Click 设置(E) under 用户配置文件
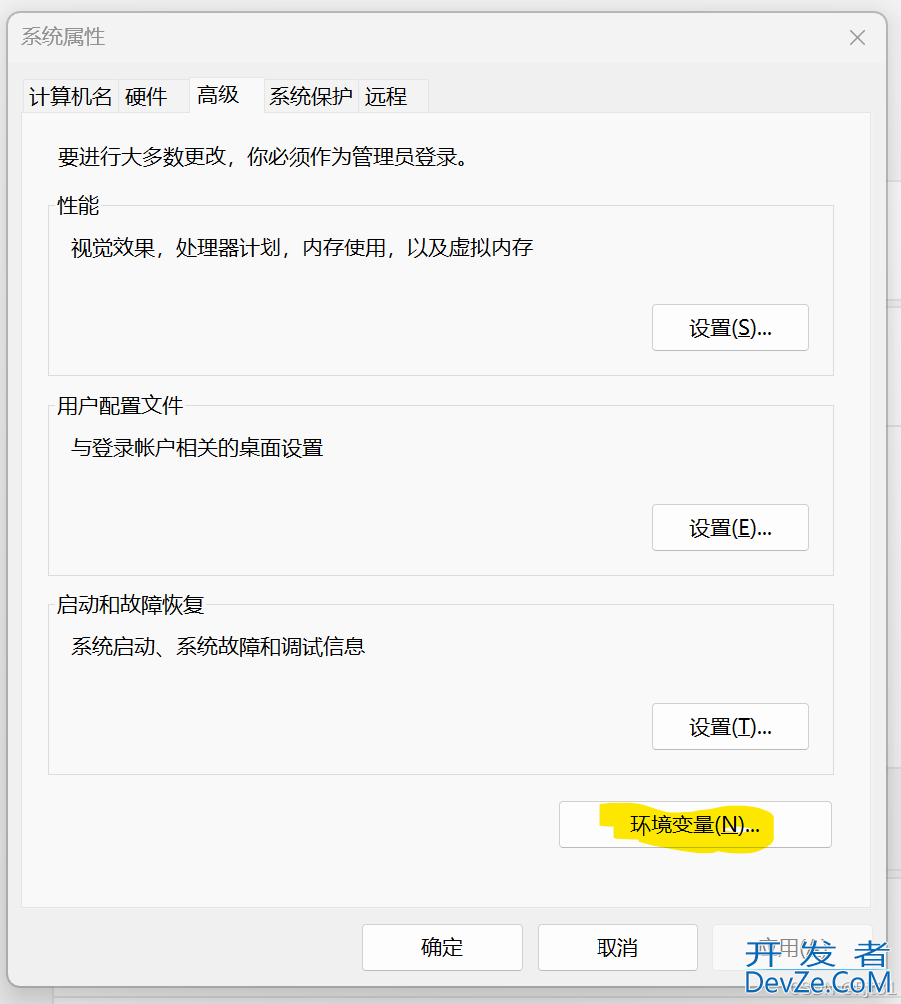The width and height of the screenshot is (901, 1004). coord(730,528)
